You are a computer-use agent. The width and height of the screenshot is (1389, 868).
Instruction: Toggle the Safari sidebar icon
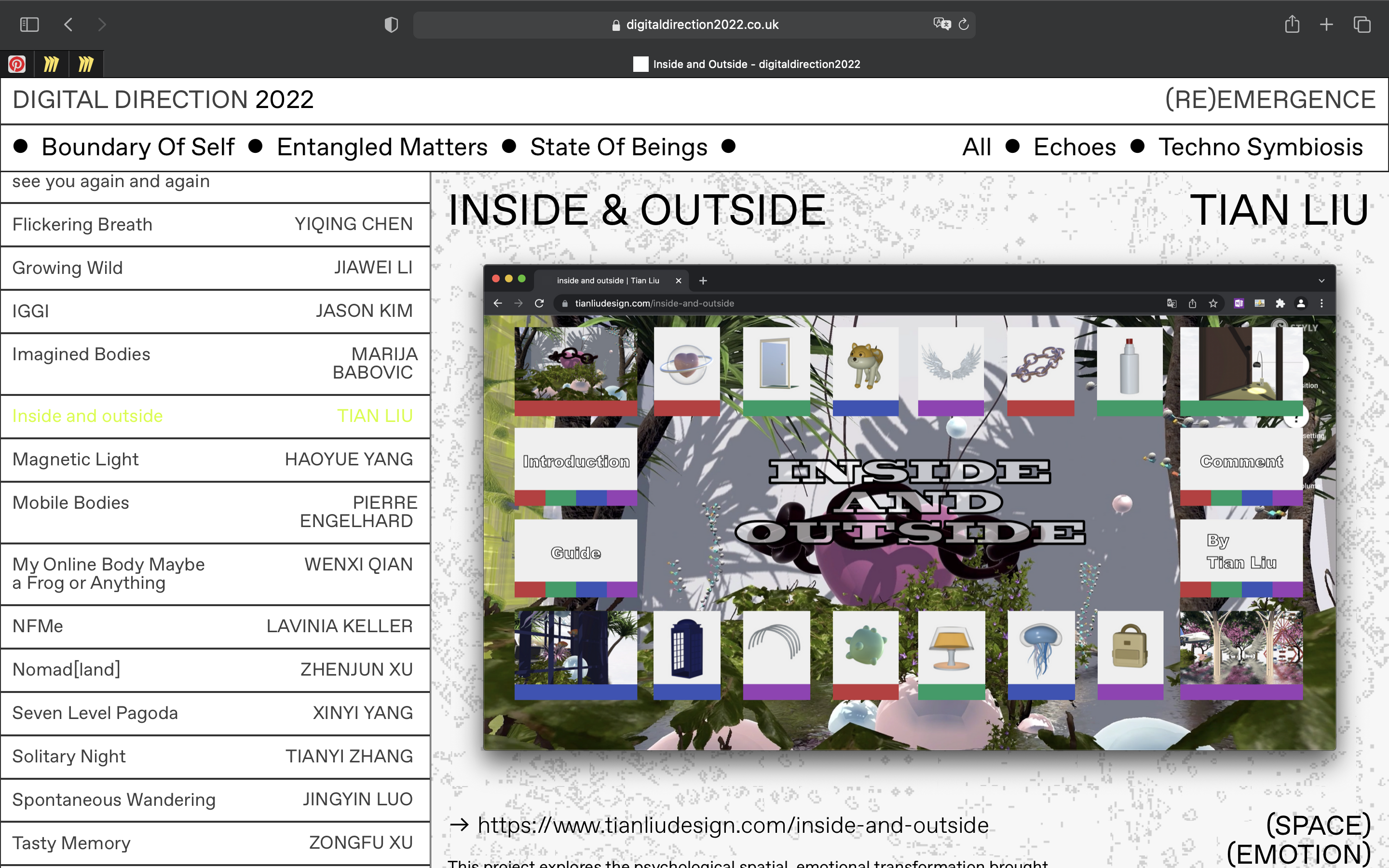pos(29,25)
